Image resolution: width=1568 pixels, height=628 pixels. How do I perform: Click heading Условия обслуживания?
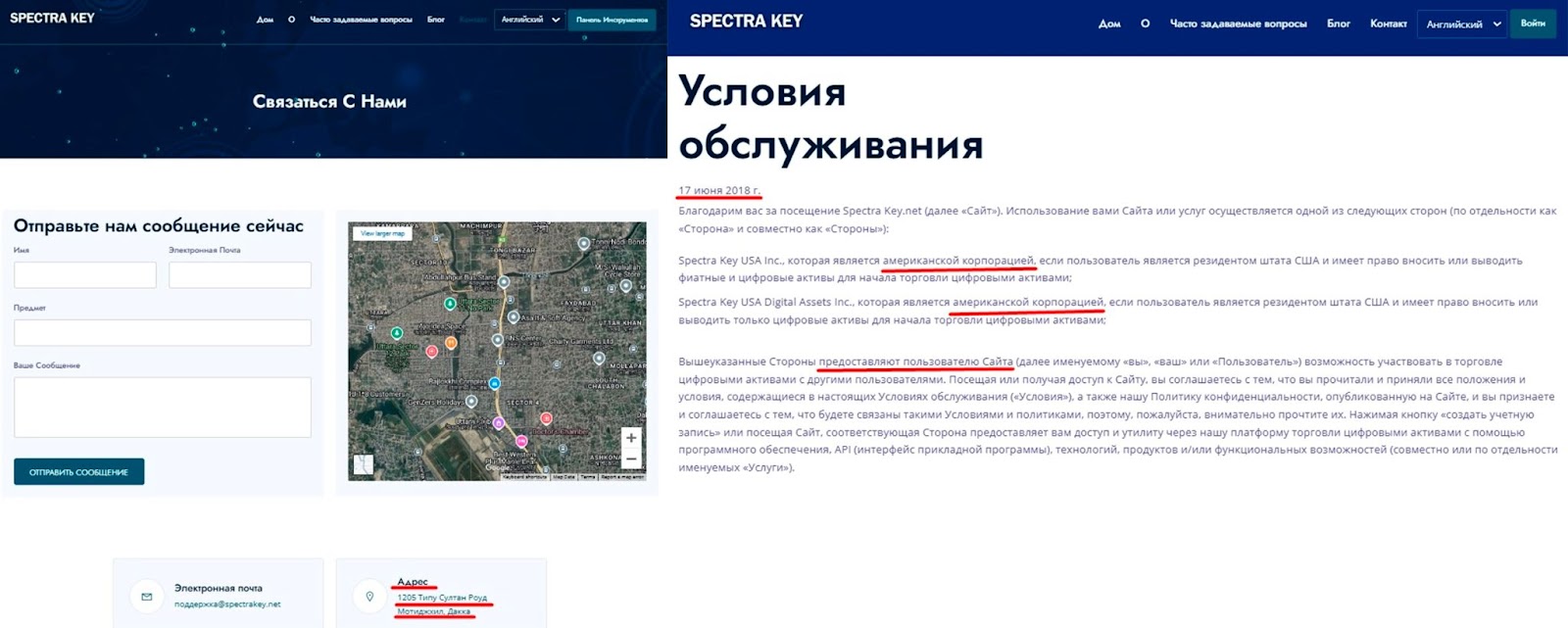831,118
